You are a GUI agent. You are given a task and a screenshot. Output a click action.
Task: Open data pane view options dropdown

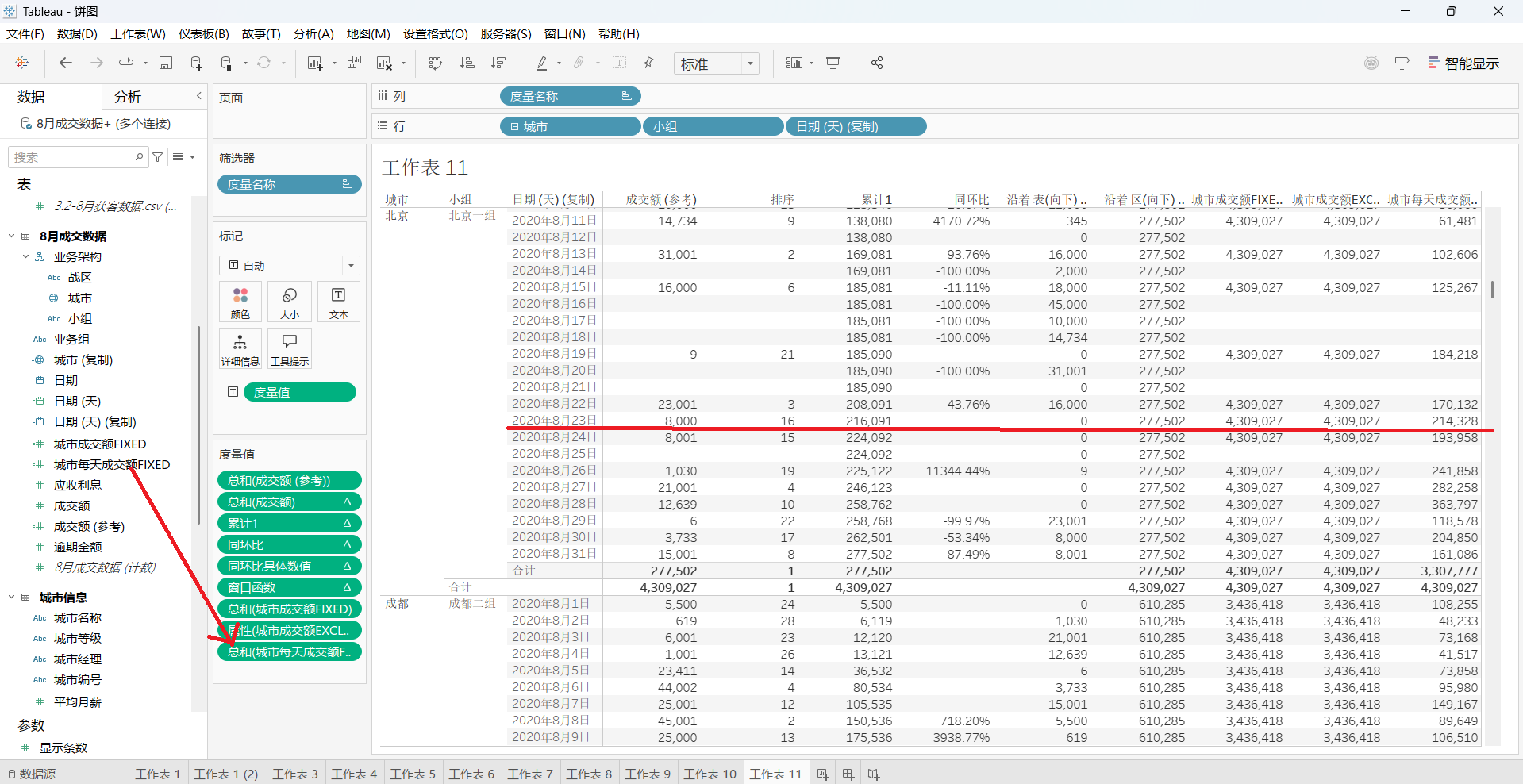(x=183, y=157)
